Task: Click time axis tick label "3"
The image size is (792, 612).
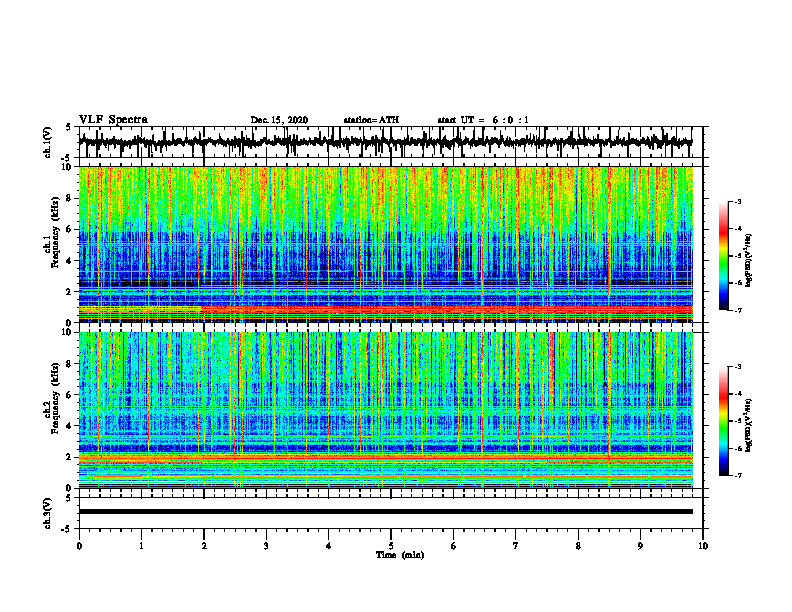Action: click(266, 546)
